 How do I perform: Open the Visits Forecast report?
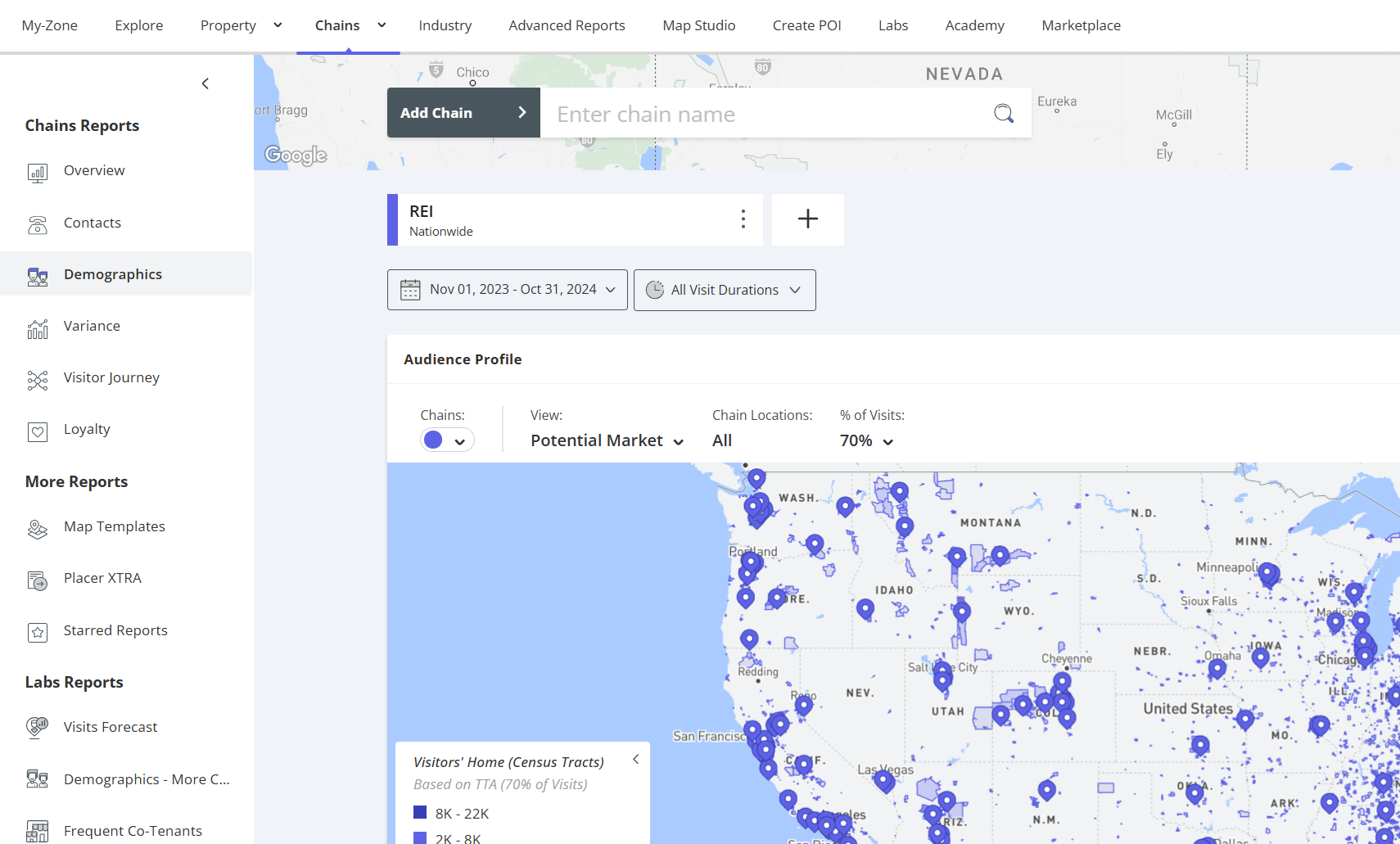[111, 727]
